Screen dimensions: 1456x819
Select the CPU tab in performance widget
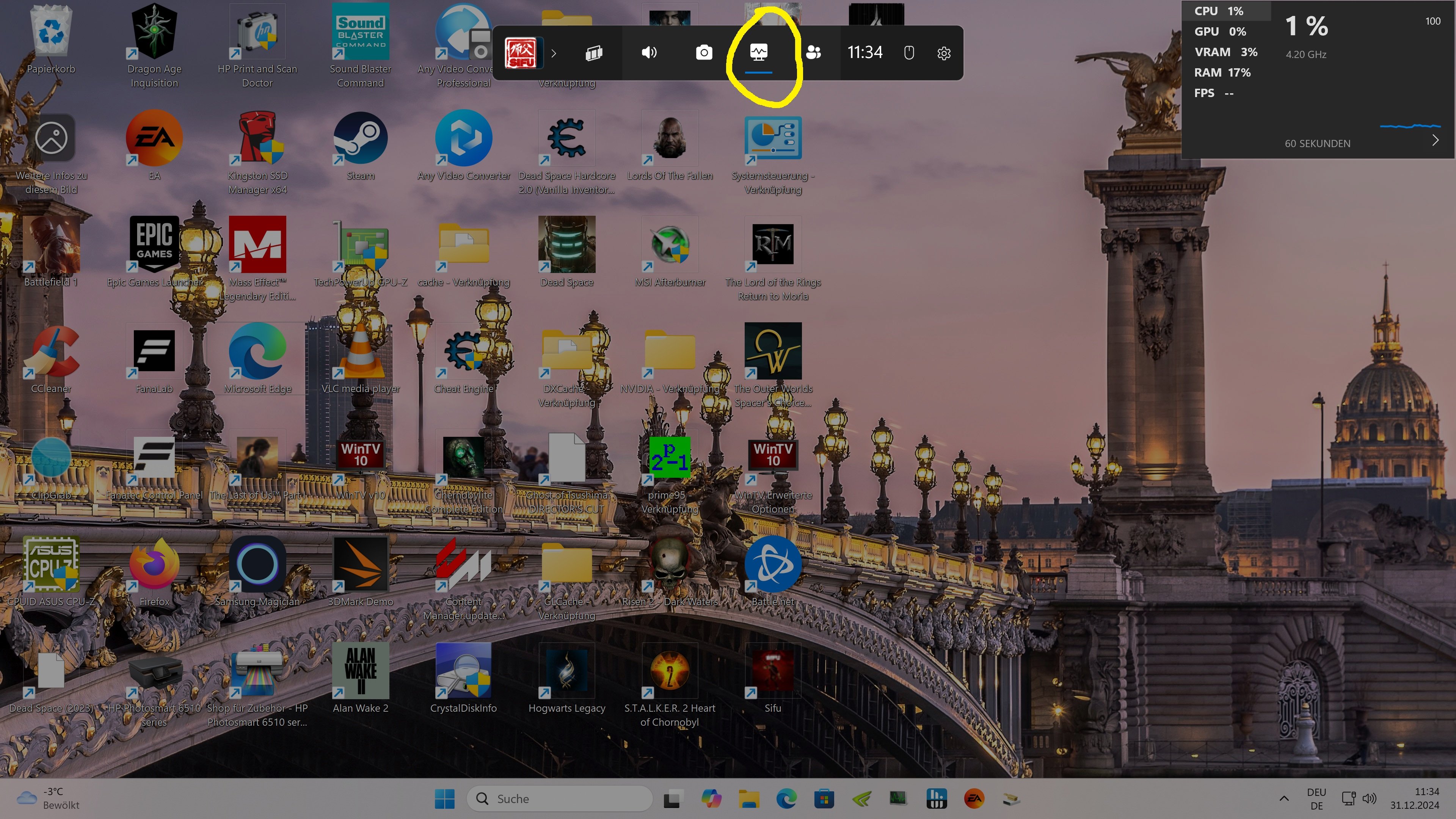1227,11
